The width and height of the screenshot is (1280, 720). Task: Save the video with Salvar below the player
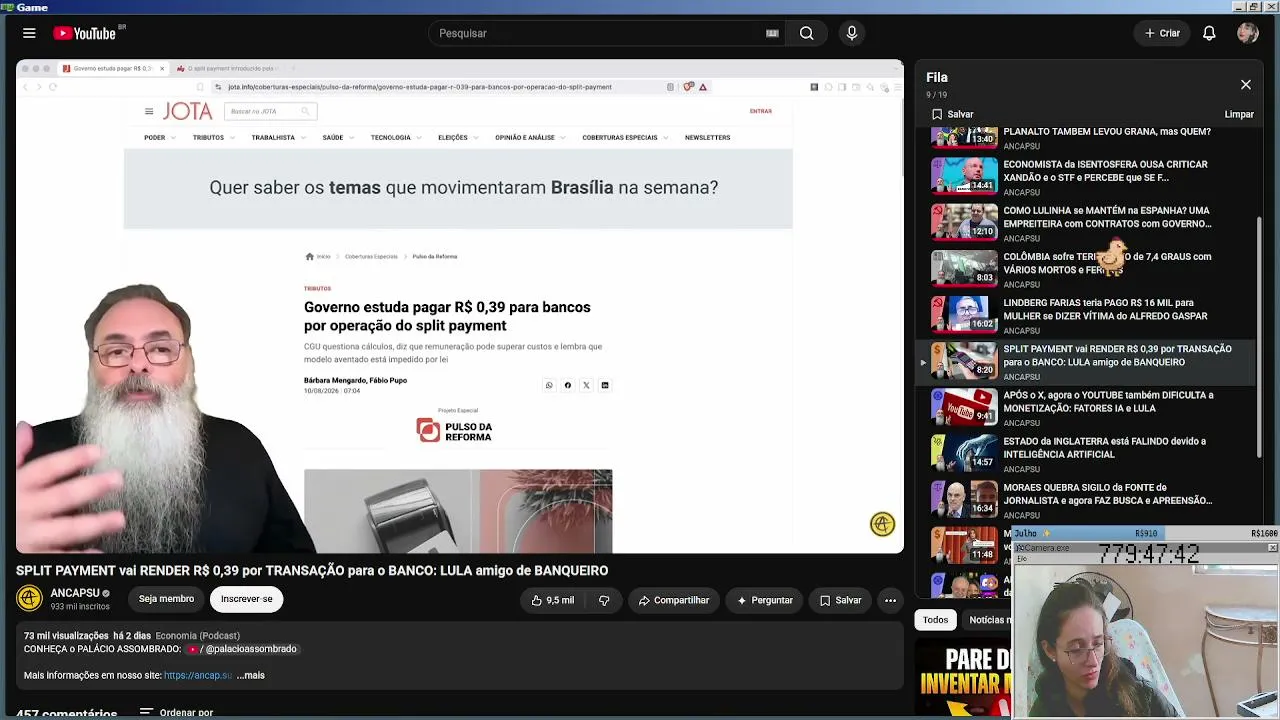click(840, 600)
